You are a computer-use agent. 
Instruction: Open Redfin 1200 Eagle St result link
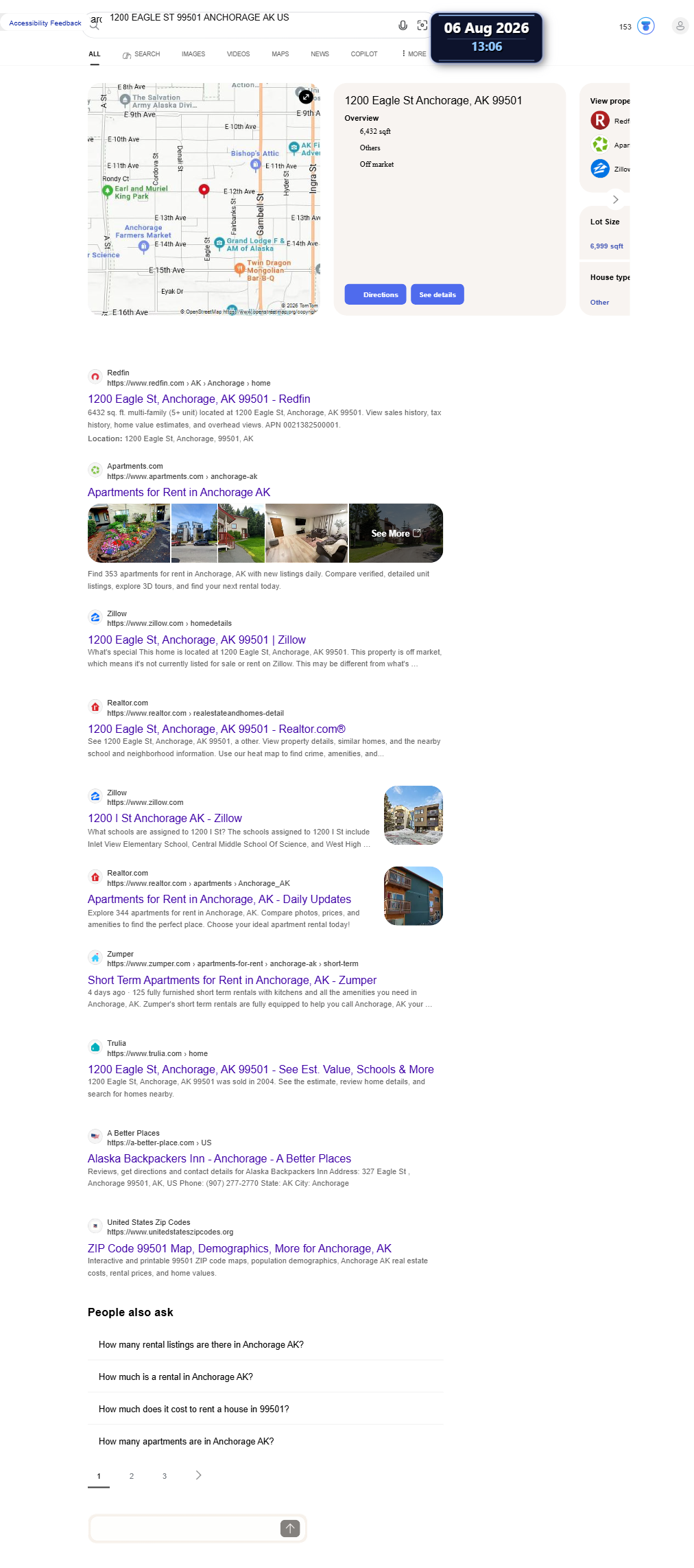(199, 399)
